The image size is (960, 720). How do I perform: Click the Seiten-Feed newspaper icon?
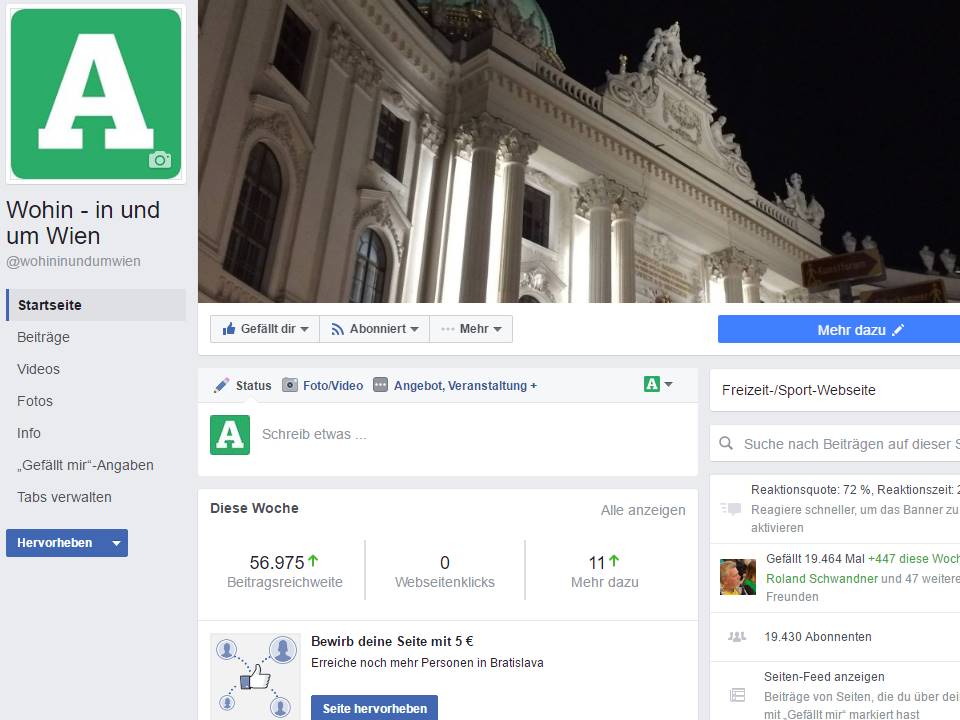tap(738, 695)
